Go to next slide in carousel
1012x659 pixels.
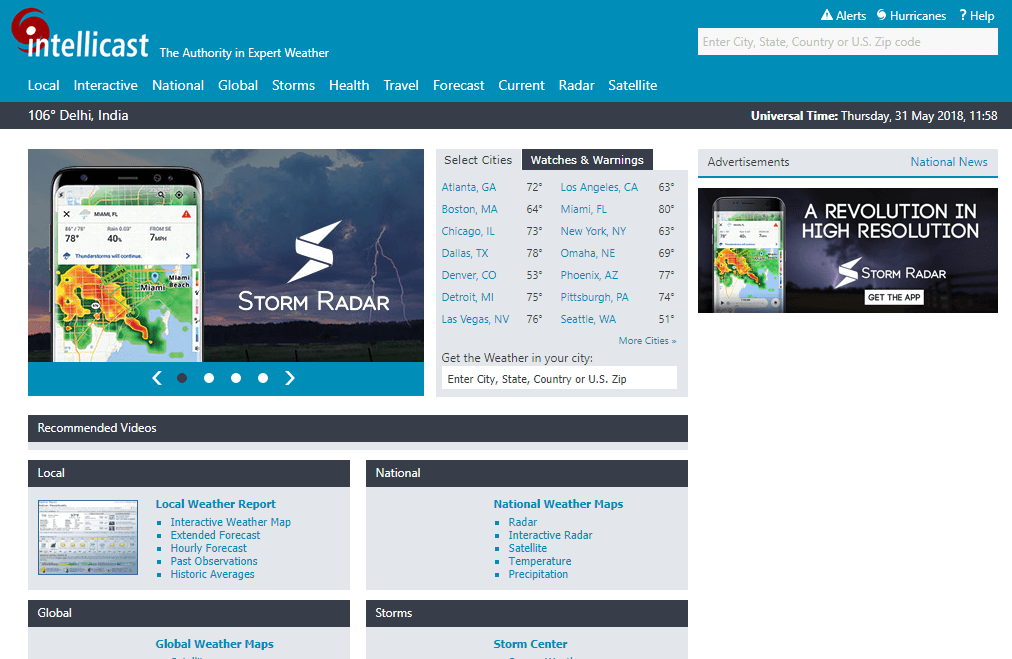click(290, 378)
